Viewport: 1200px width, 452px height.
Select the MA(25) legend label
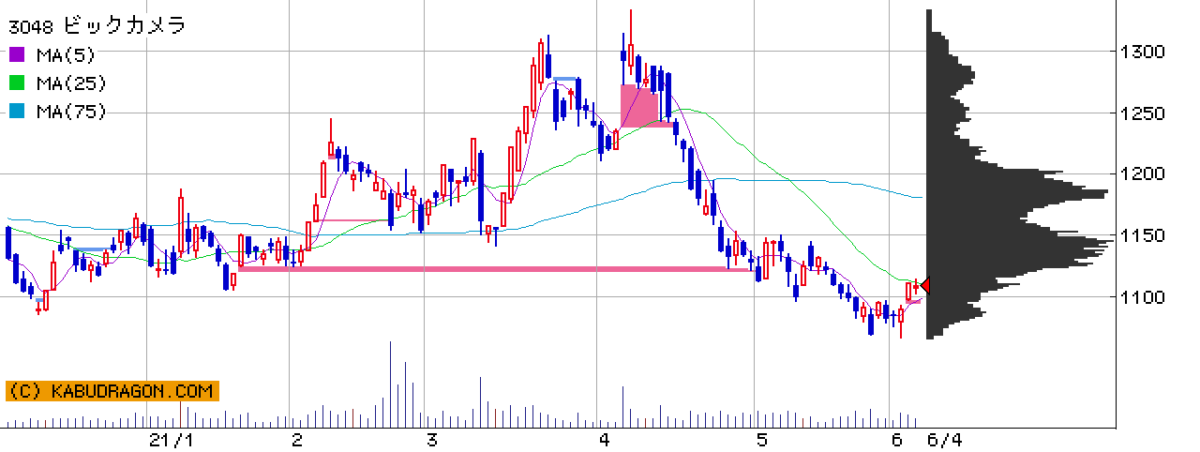[x=70, y=83]
